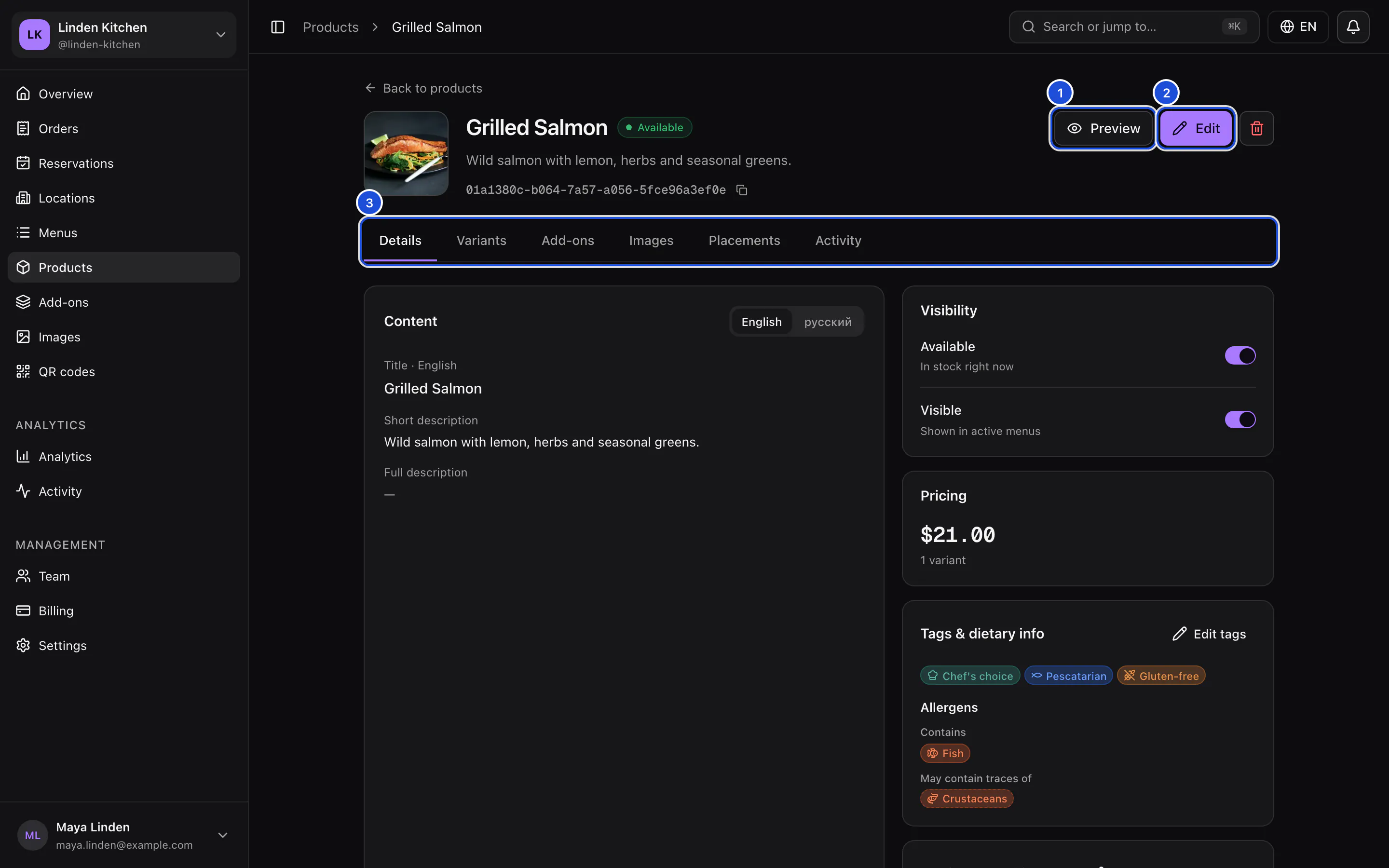Go back to products

pos(423,88)
